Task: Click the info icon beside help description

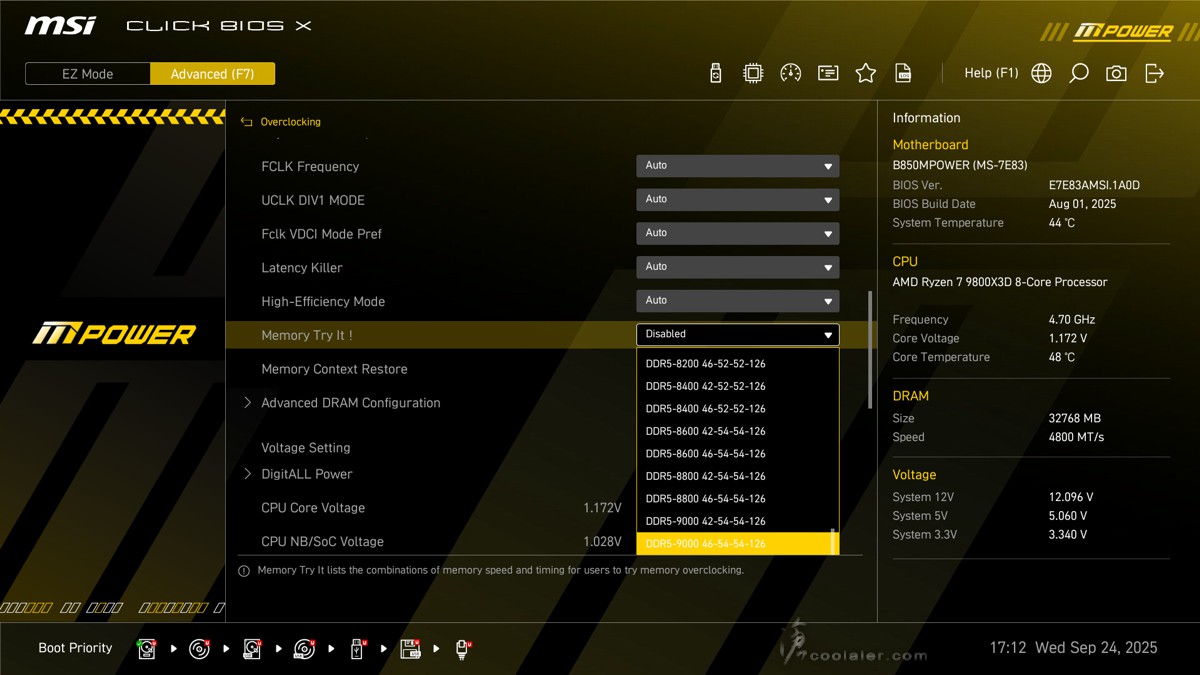Action: coord(244,571)
